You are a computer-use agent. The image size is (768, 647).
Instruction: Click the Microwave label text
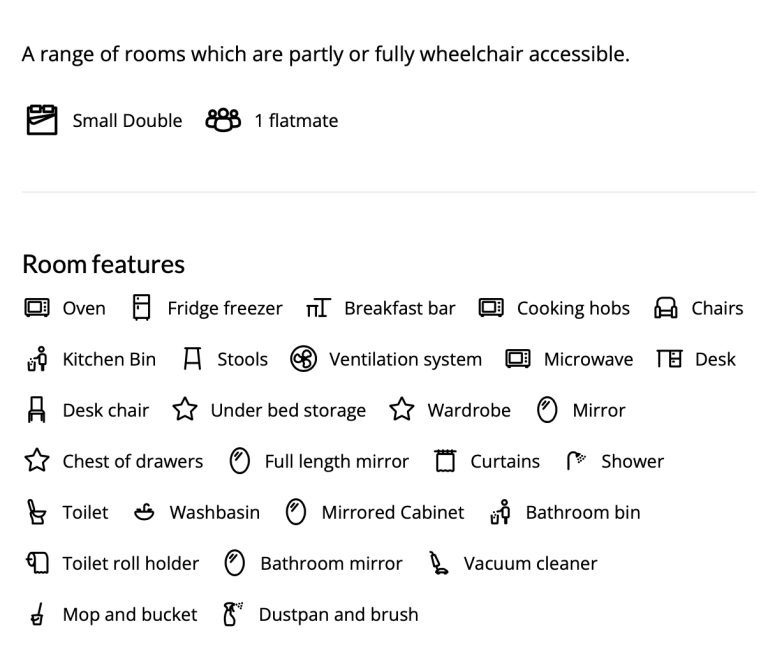coord(588,359)
